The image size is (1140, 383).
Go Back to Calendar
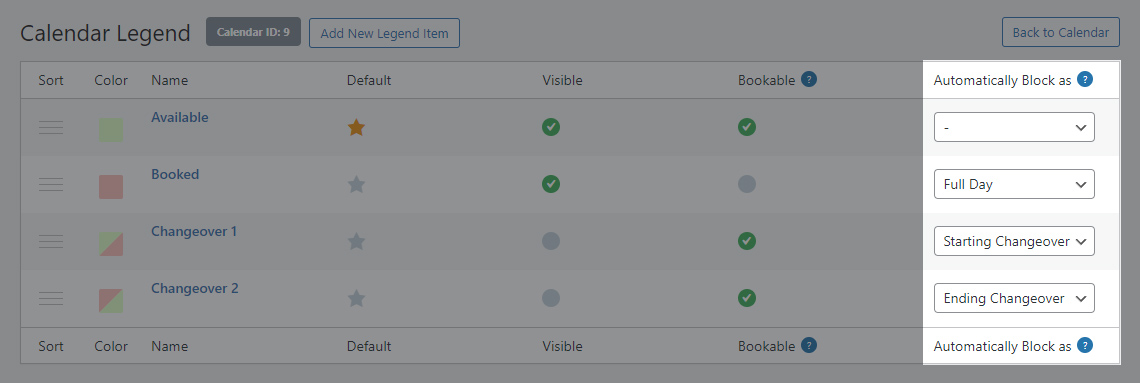(1061, 33)
